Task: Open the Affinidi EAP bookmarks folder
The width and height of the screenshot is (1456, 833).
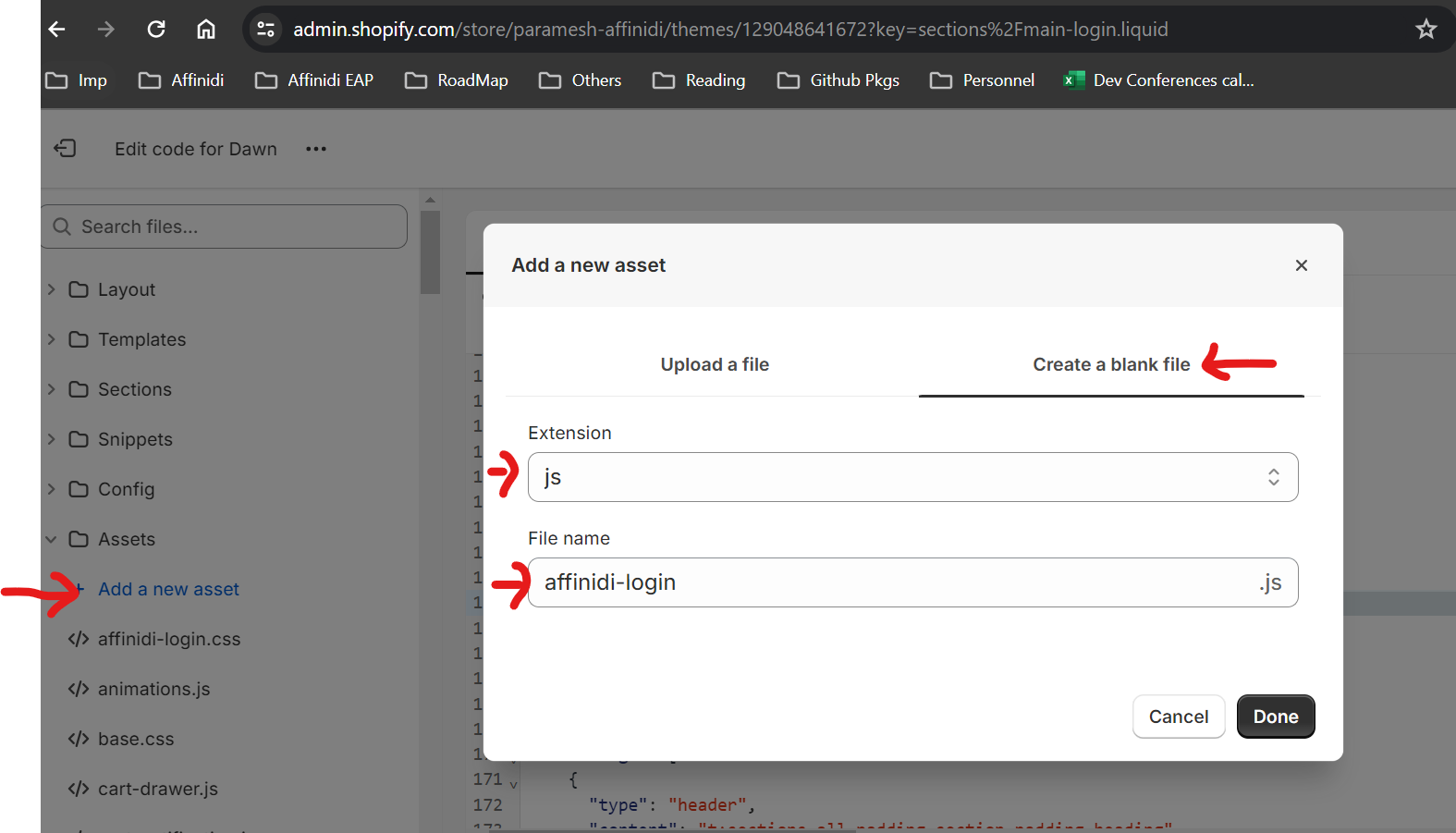Action: point(314,80)
